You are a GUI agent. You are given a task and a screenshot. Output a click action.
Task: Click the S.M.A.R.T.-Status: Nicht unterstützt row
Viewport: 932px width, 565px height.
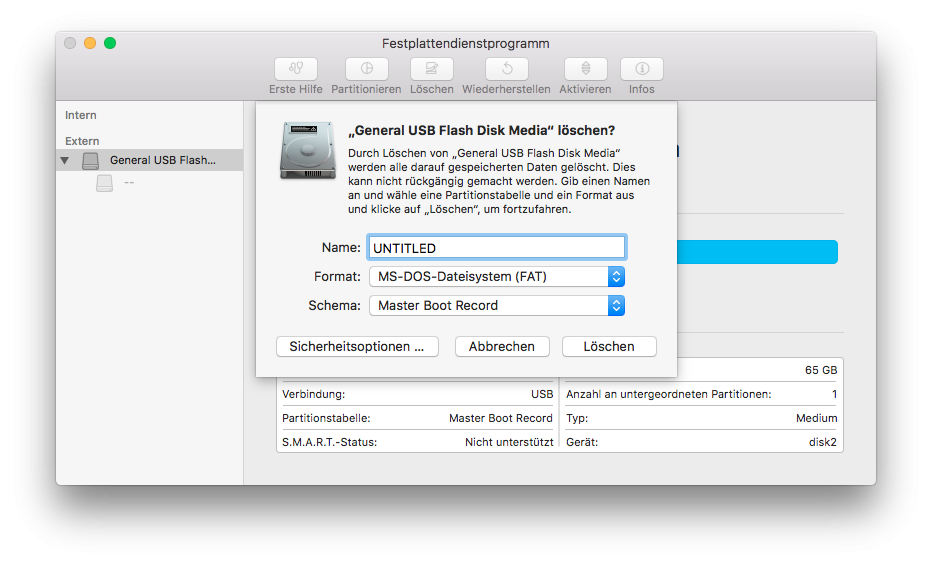pos(417,442)
